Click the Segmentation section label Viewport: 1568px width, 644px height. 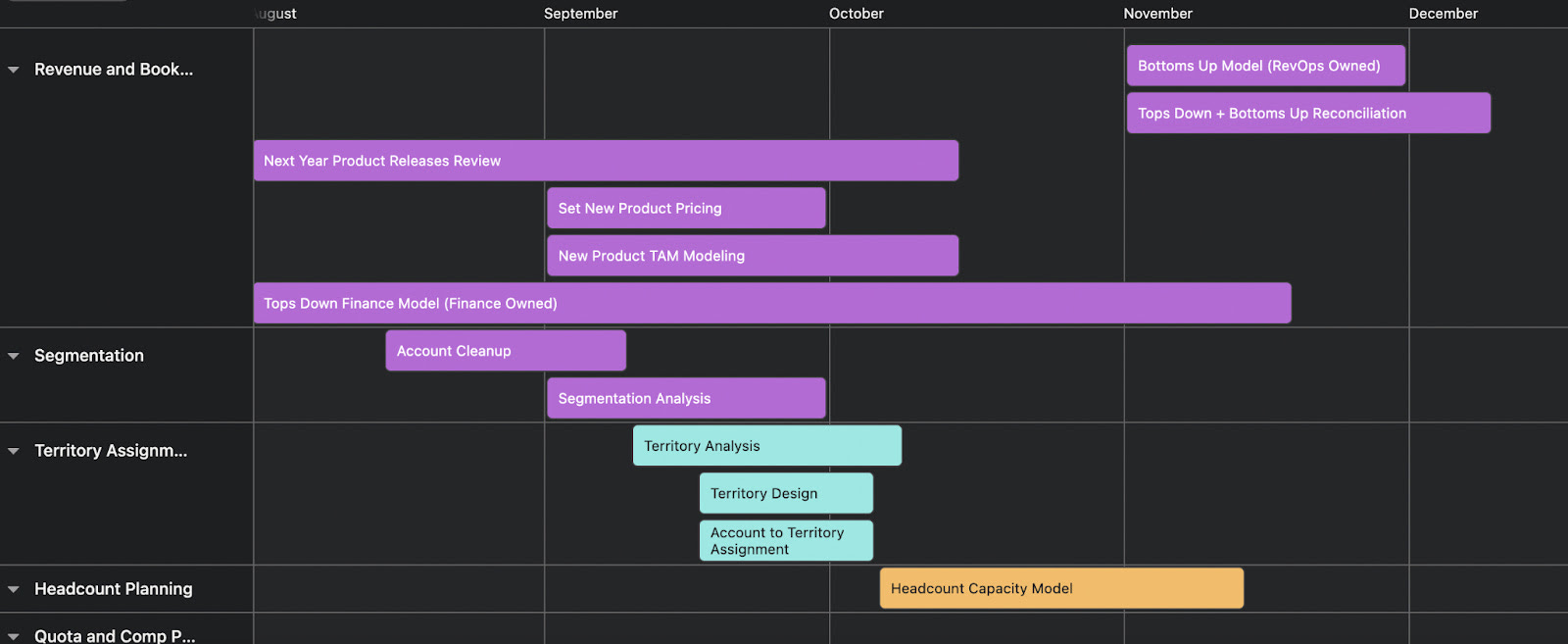click(89, 355)
